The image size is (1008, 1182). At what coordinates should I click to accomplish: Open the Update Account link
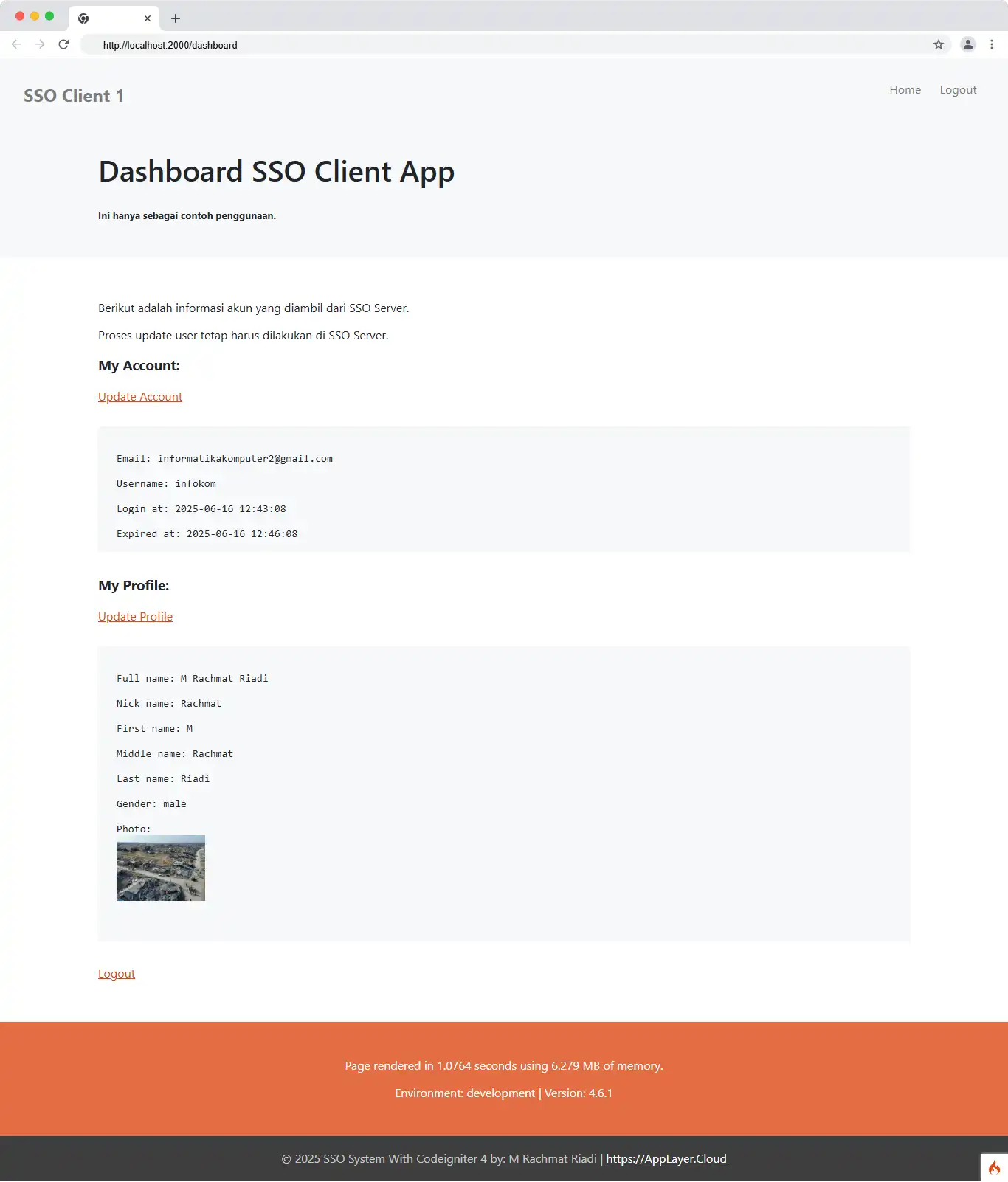pos(140,397)
